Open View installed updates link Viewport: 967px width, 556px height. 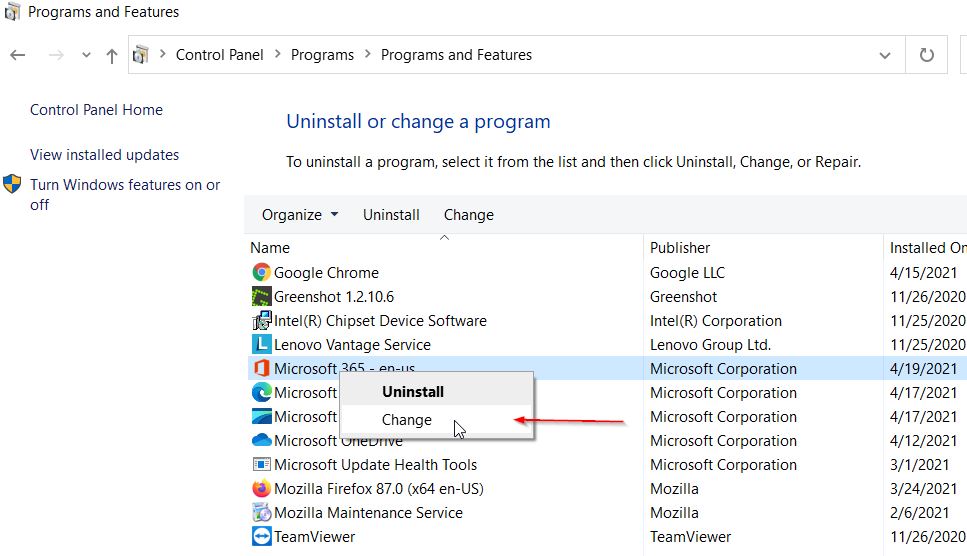[104, 155]
